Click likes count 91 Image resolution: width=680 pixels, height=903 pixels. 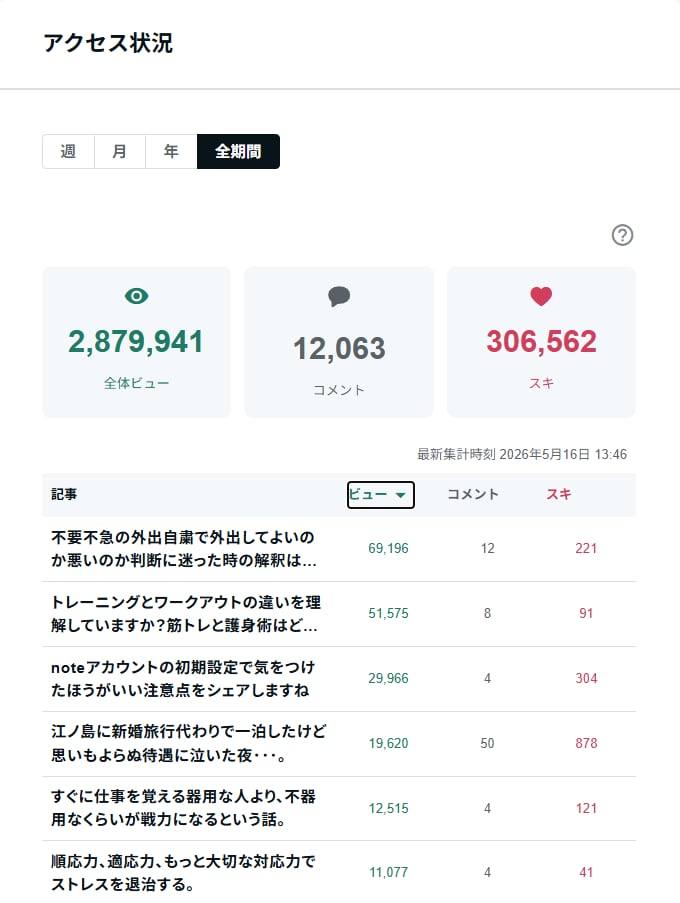[x=586, y=613]
